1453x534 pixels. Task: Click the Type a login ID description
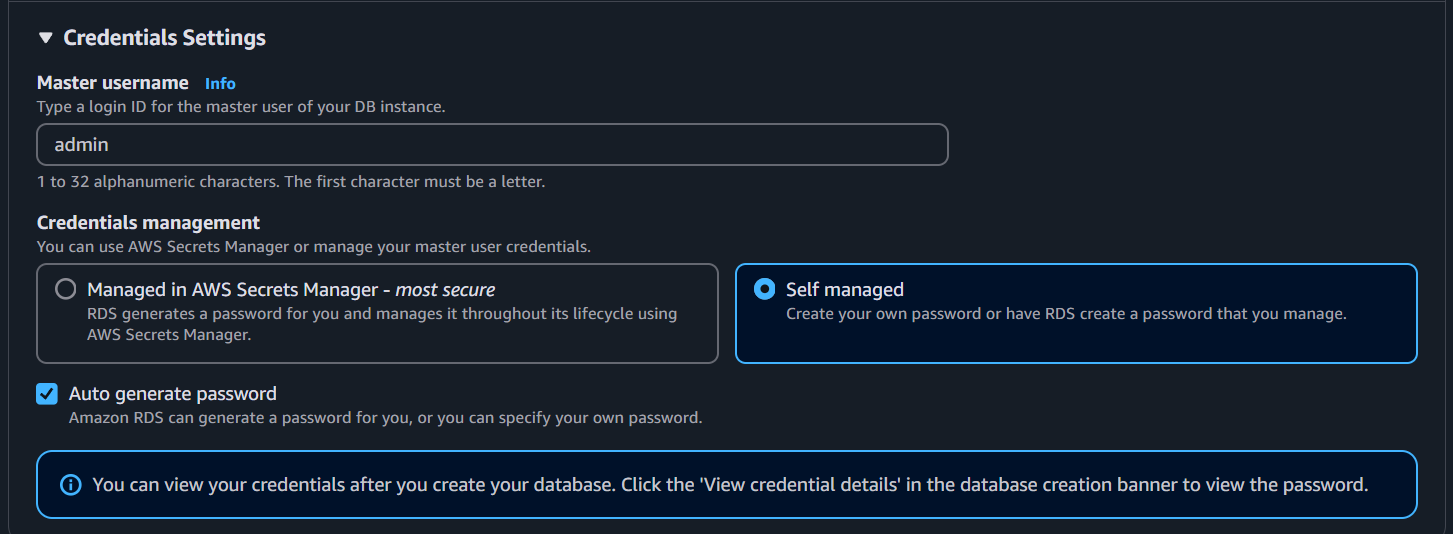241,106
